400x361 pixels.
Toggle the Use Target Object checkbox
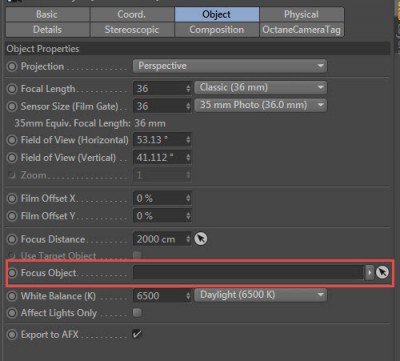tap(137, 256)
